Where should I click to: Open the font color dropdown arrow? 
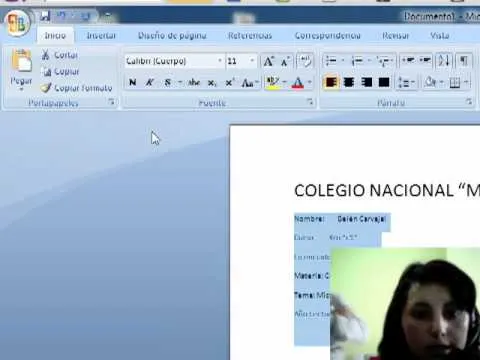tap(309, 82)
